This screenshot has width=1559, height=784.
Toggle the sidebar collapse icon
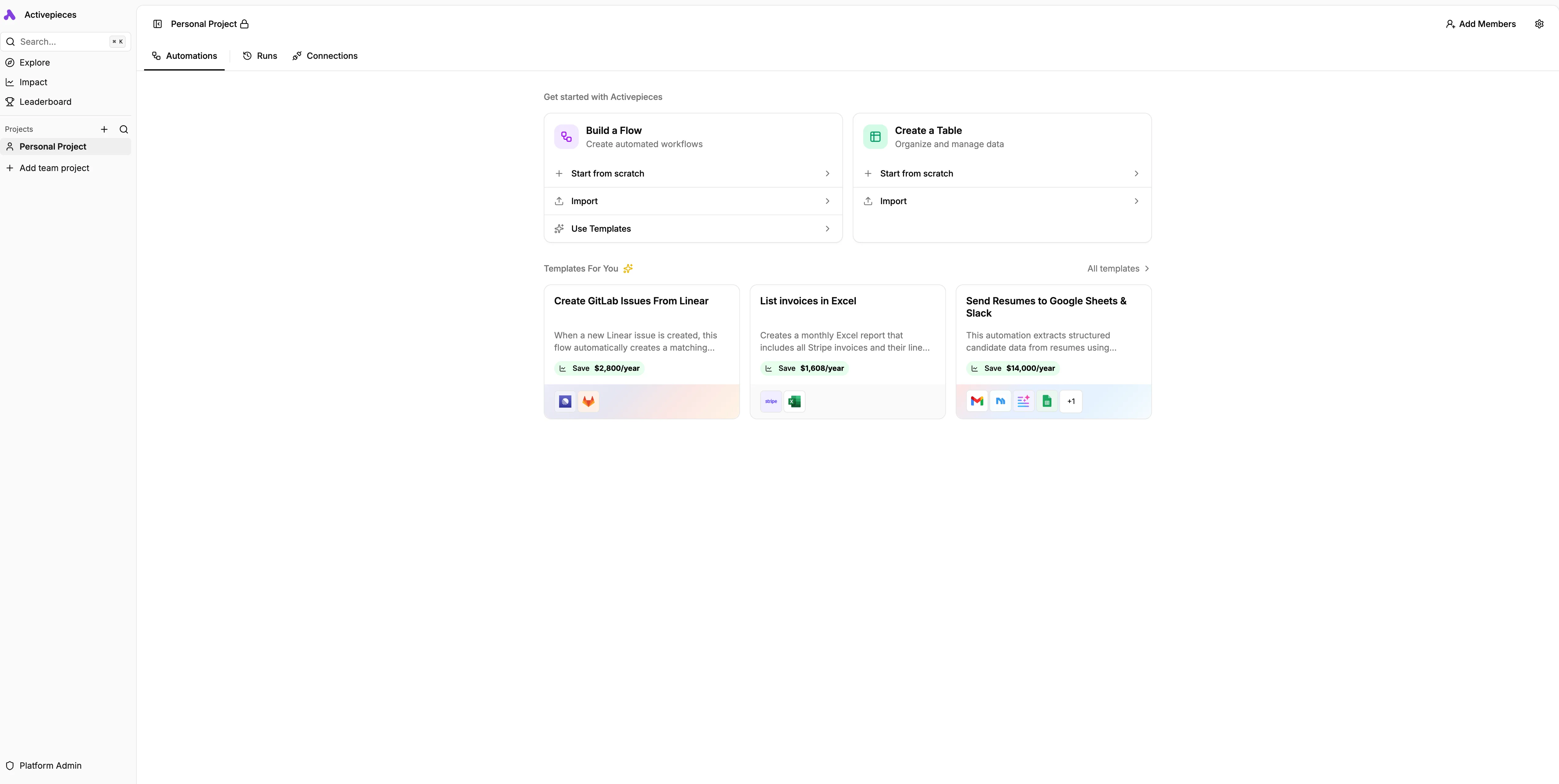(x=157, y=24)
